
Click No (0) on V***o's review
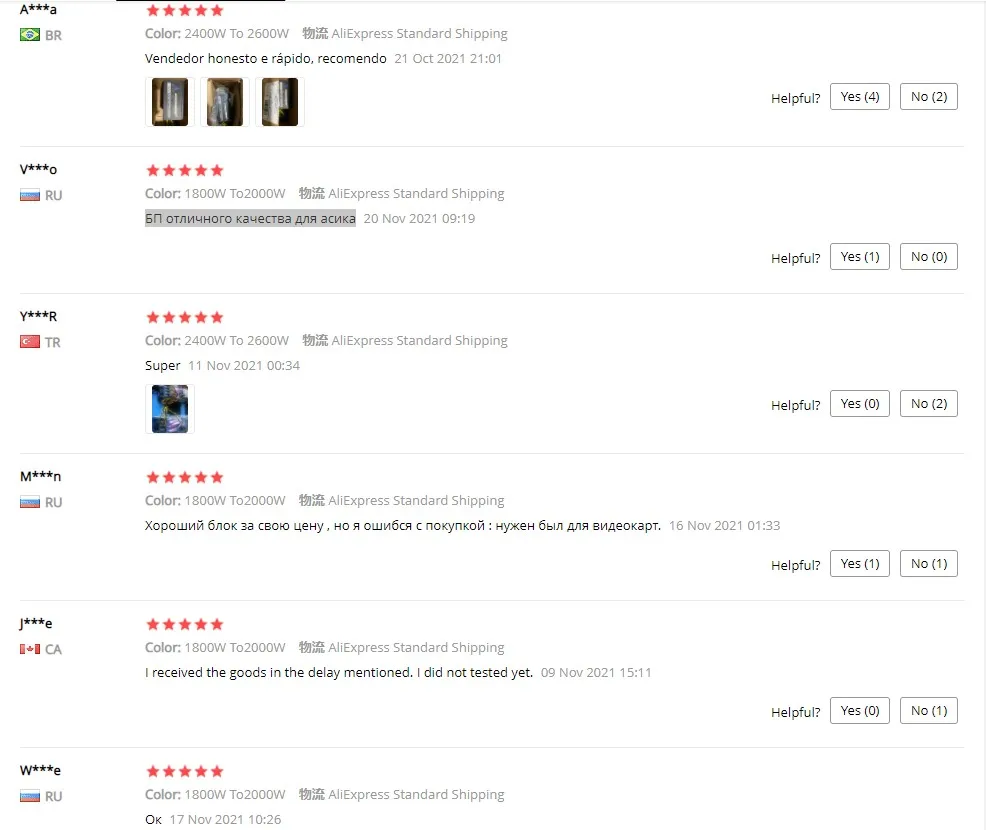(929, 257)
